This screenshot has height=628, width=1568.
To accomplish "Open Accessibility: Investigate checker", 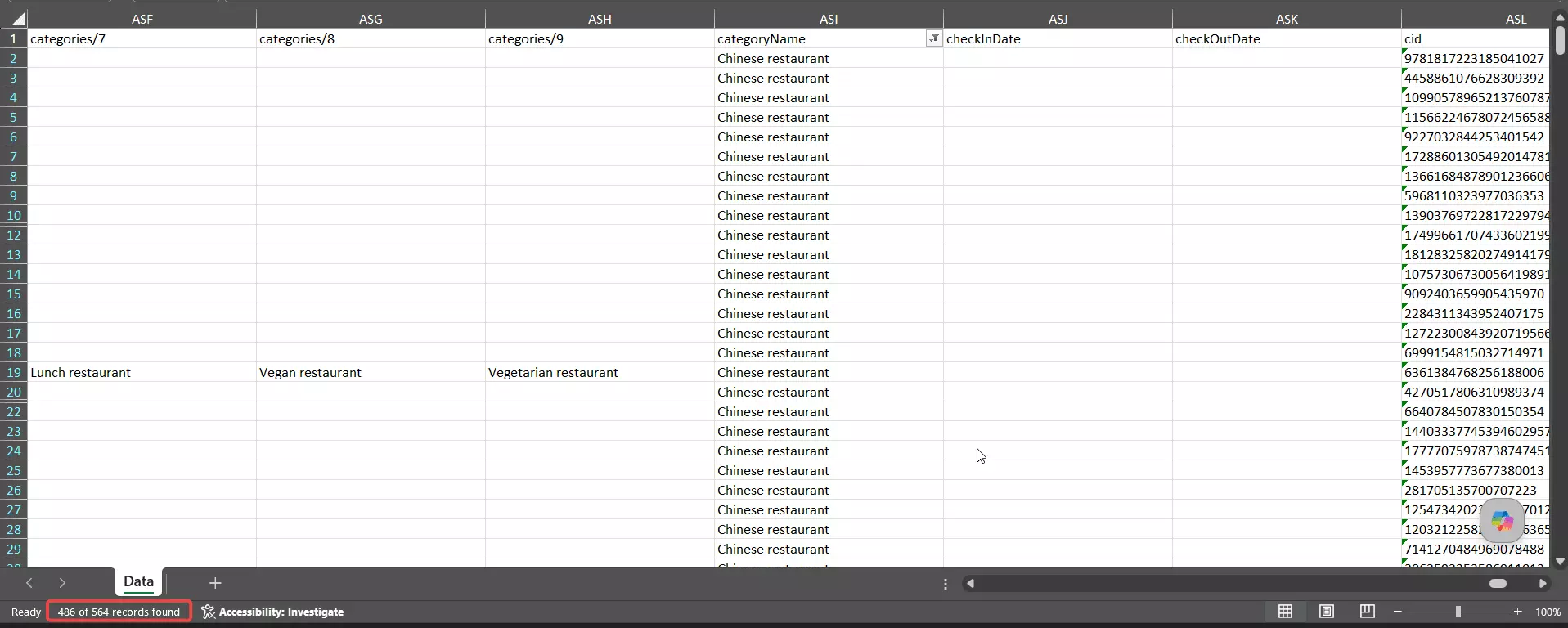I will point(273,612).
